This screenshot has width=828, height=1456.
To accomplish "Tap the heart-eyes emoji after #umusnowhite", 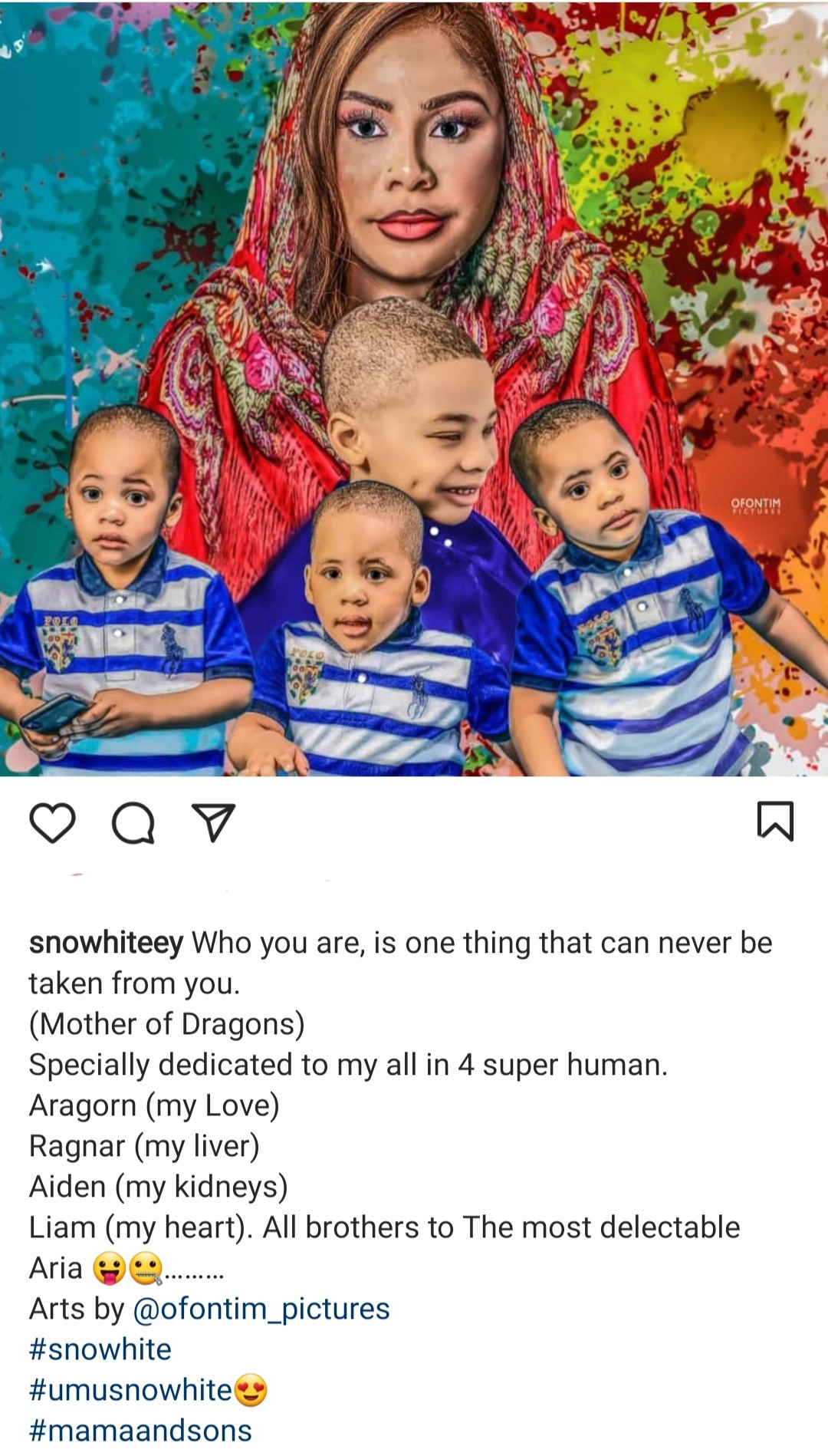I will [251, 1390].
